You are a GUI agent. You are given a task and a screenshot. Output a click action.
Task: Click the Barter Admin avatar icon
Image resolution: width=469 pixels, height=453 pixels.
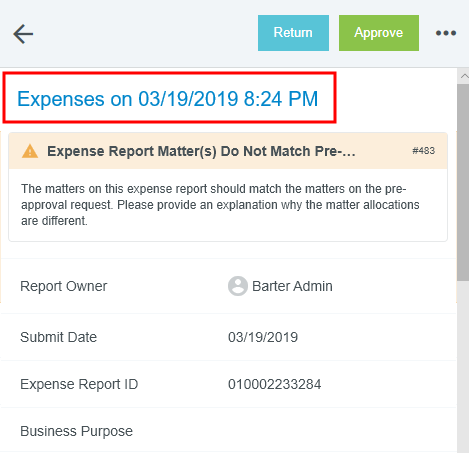[238, 286]
